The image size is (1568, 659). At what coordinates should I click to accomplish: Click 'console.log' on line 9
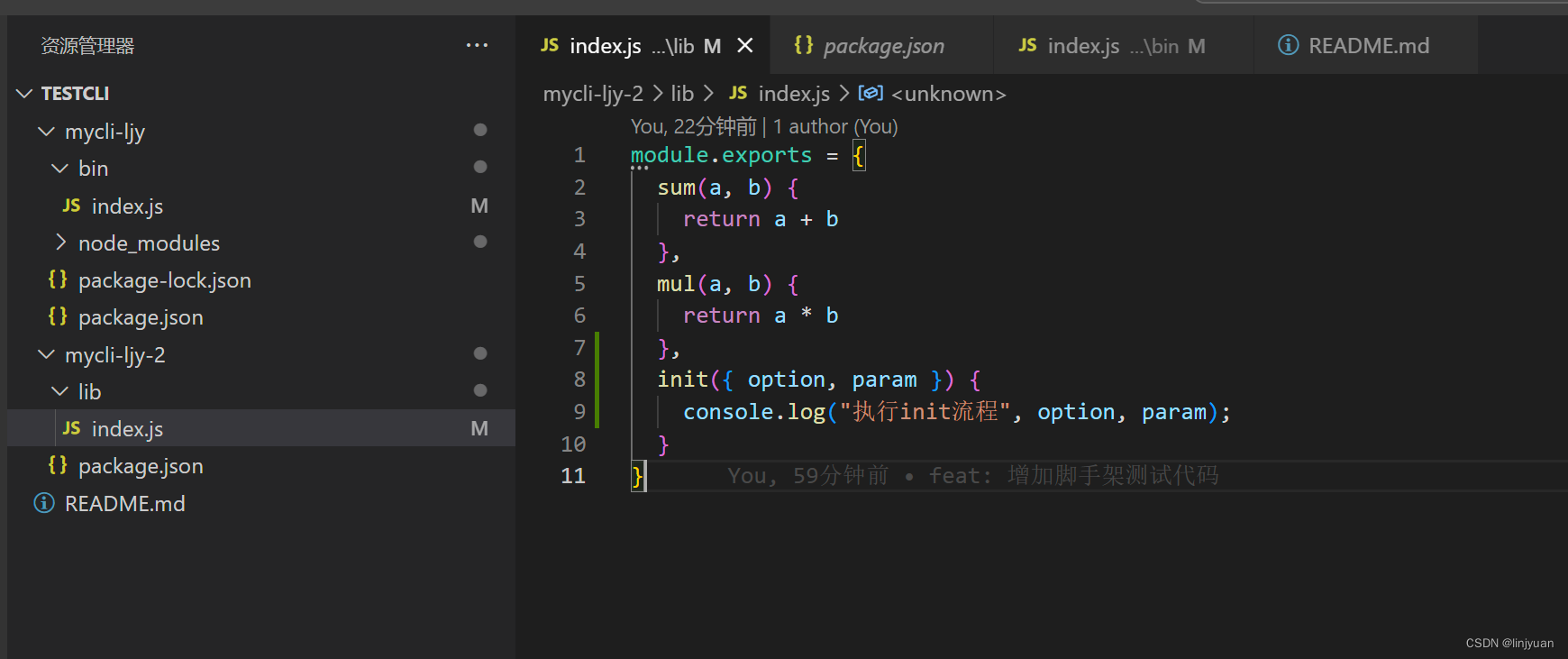point(754,412)
